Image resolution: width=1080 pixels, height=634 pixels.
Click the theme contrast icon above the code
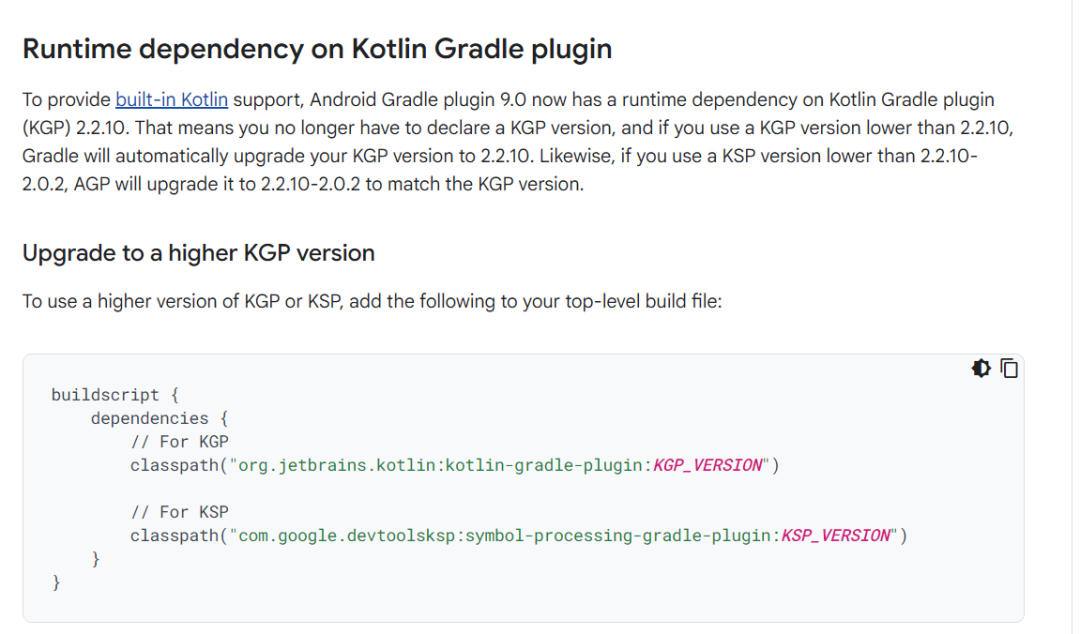click(x=981, y=368)
